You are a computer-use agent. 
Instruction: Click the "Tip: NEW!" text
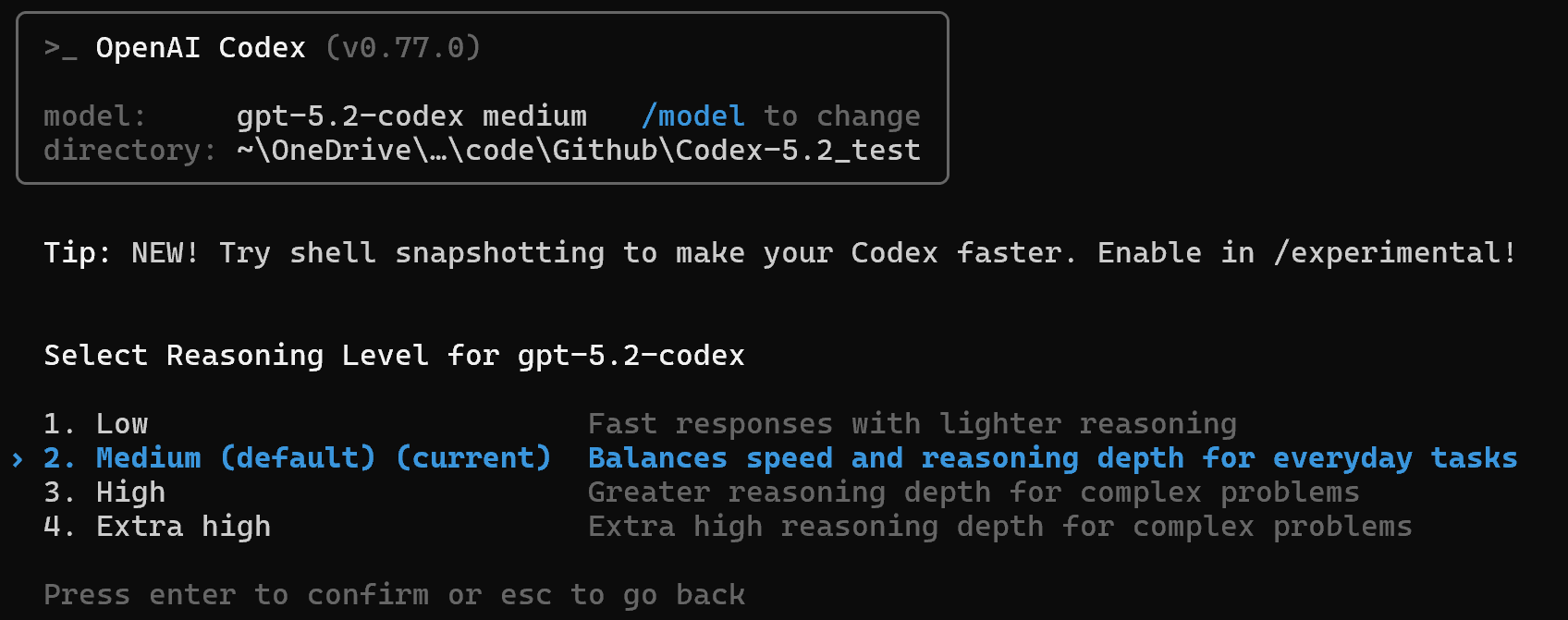(121, 253)
